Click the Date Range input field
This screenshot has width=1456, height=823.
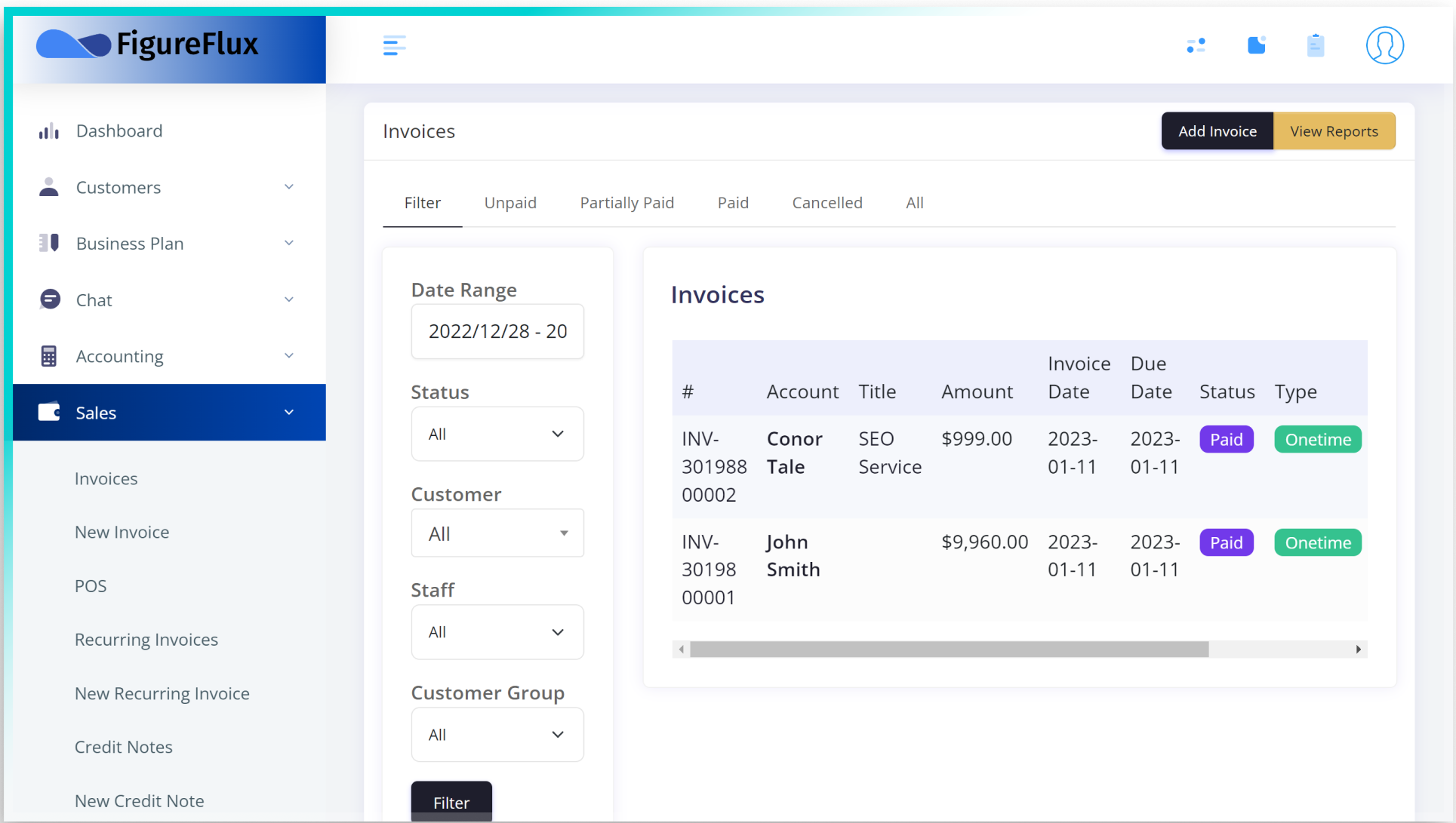click(x=497, y=331)
